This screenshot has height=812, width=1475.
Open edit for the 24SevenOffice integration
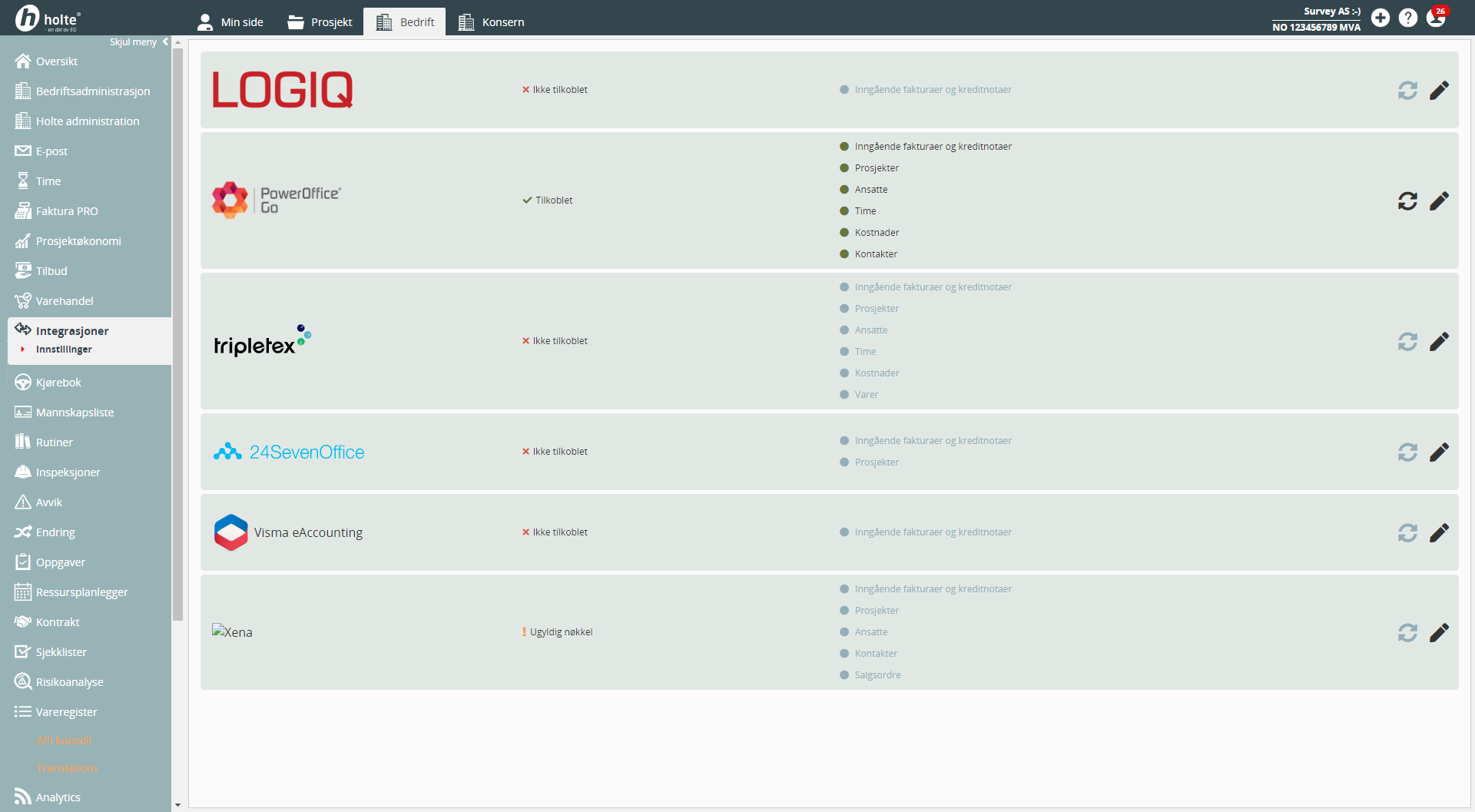click(x=1439, y=452)
